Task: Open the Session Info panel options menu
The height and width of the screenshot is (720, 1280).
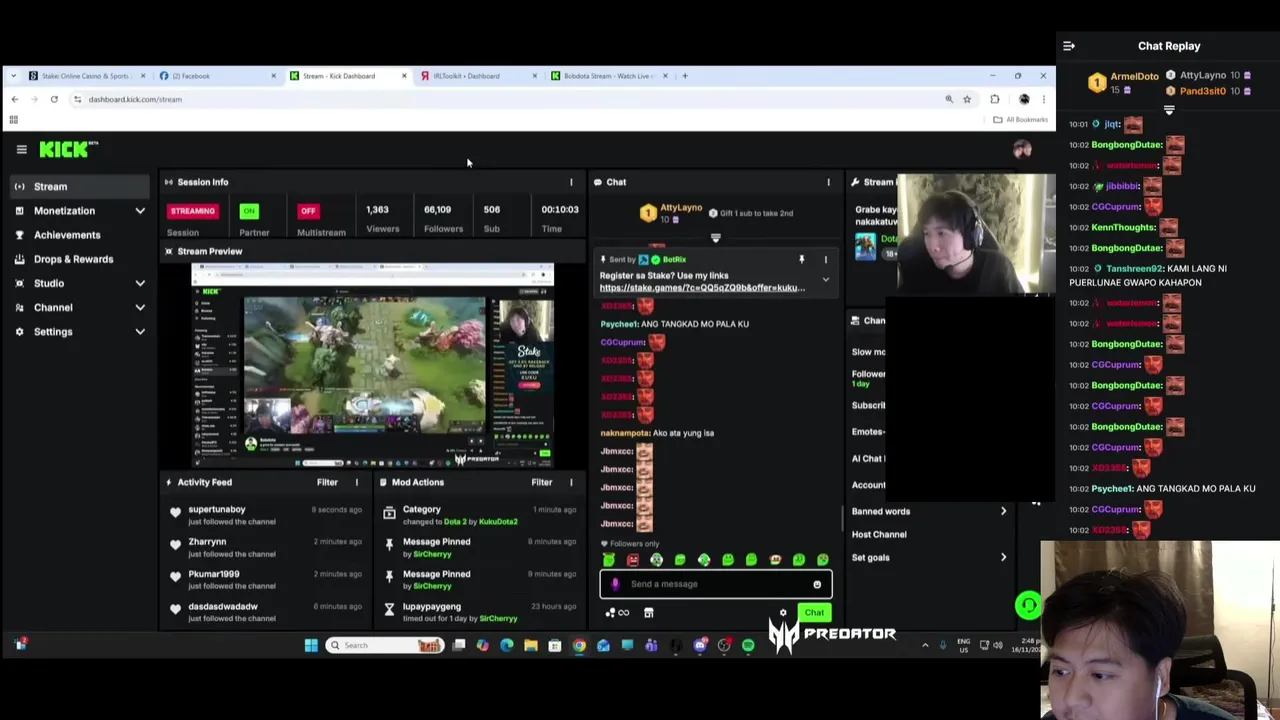Action: (x=571, y=182)
